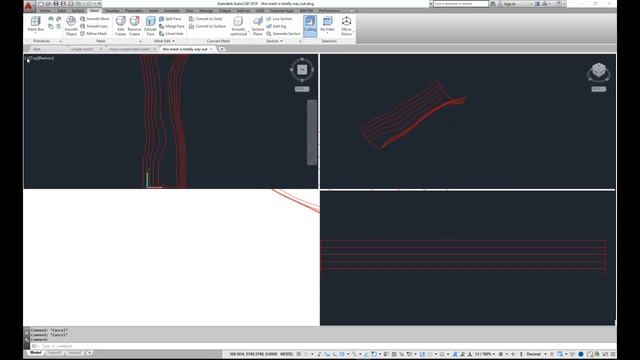Switch to the Layout1 tab

55,353
